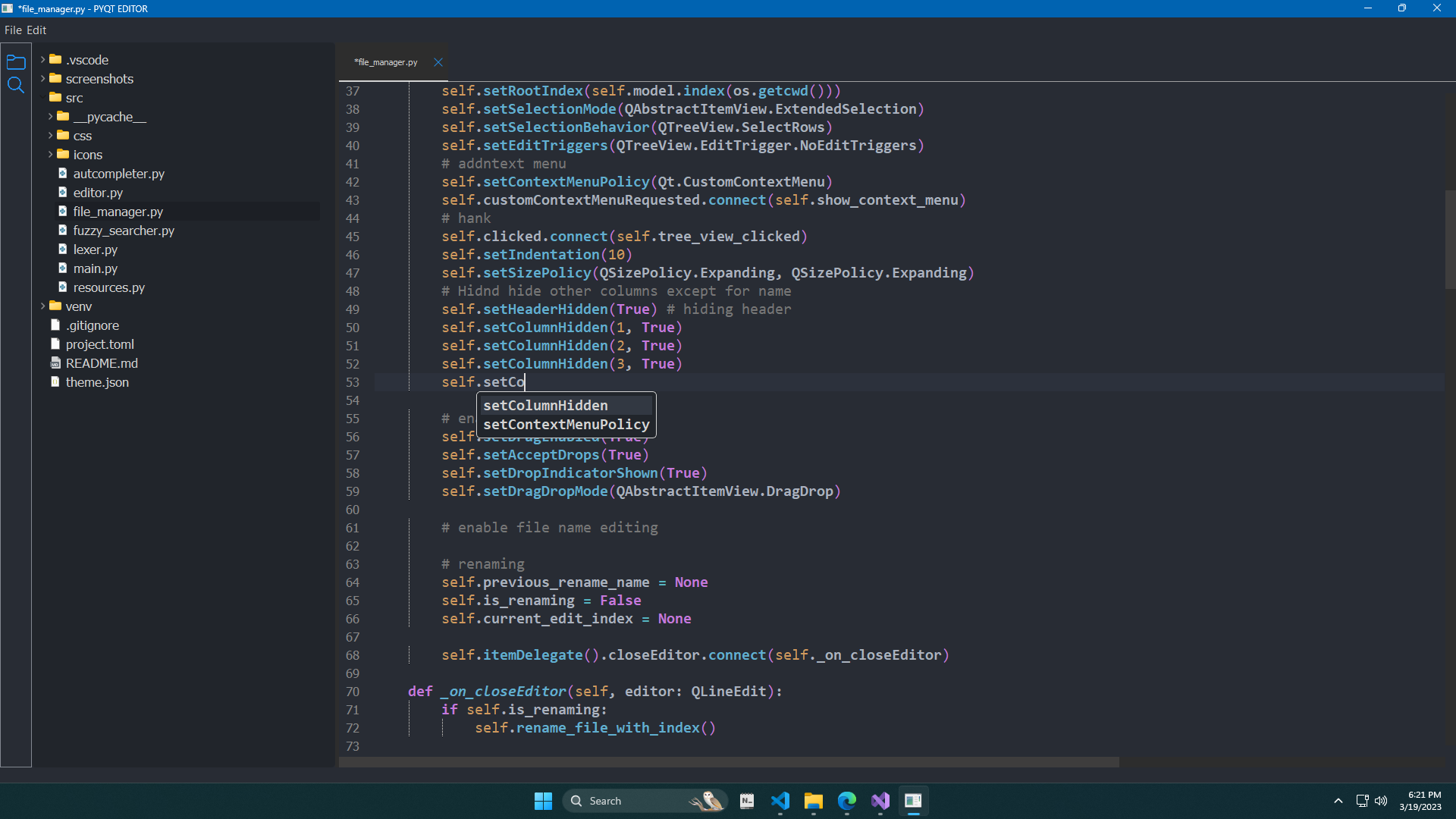Open the search sidebar icon
1456x819 pixels.
click(x=15, y=85)
